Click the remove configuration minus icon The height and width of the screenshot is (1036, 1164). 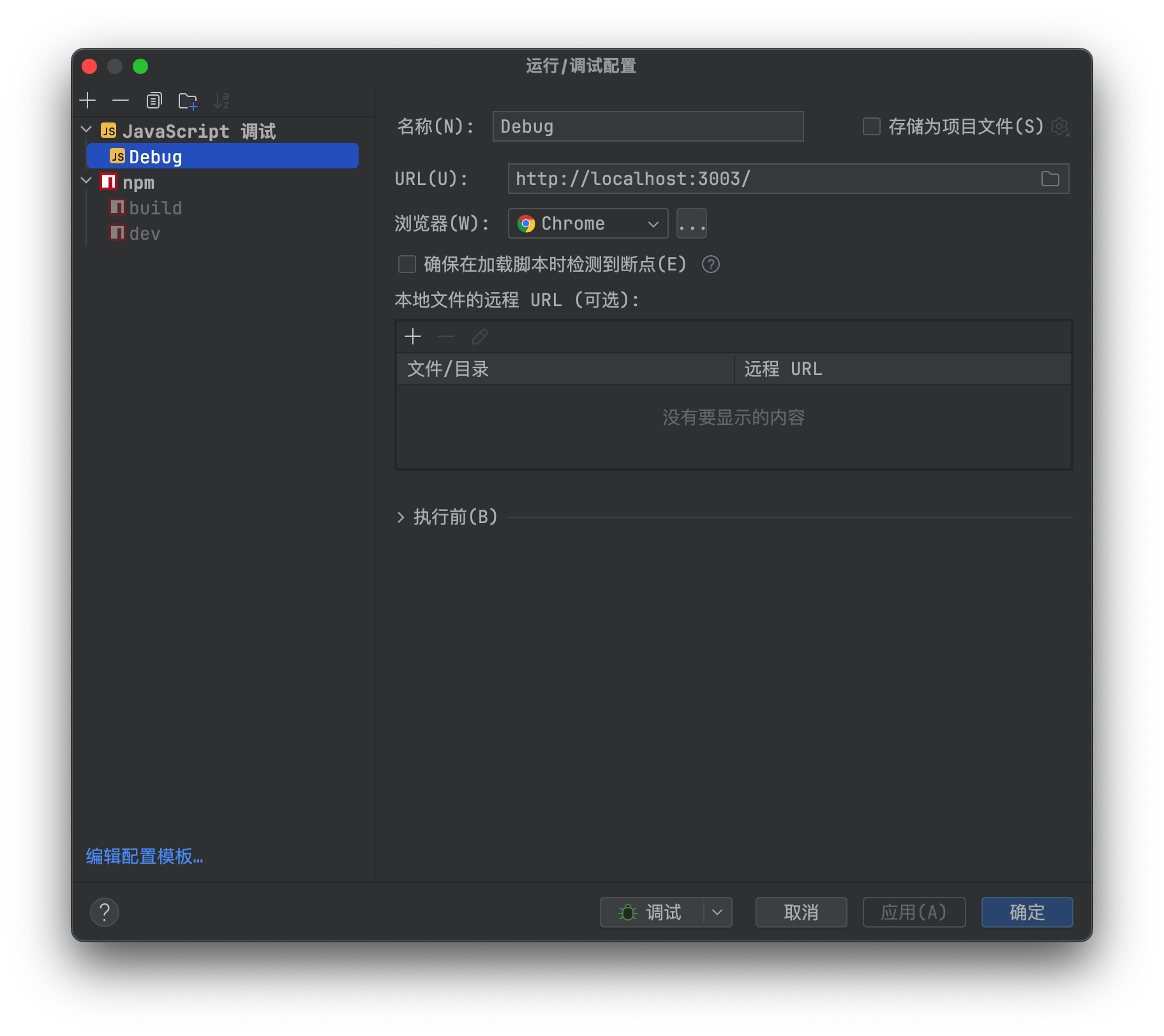[x=121, y=101]
